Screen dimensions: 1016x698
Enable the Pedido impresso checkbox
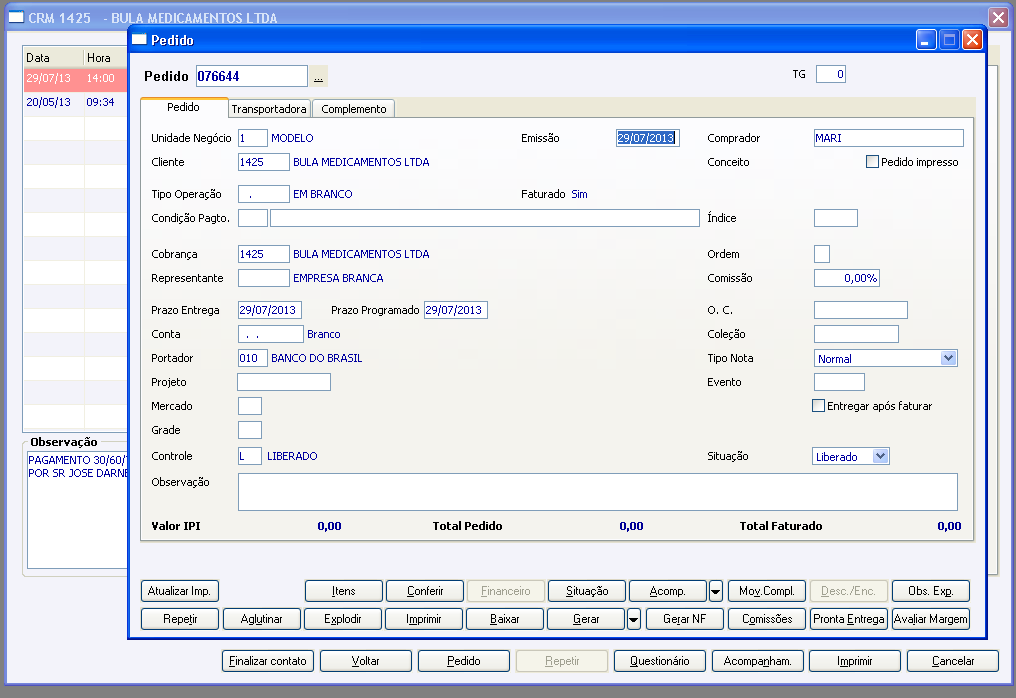coord(873,162)
